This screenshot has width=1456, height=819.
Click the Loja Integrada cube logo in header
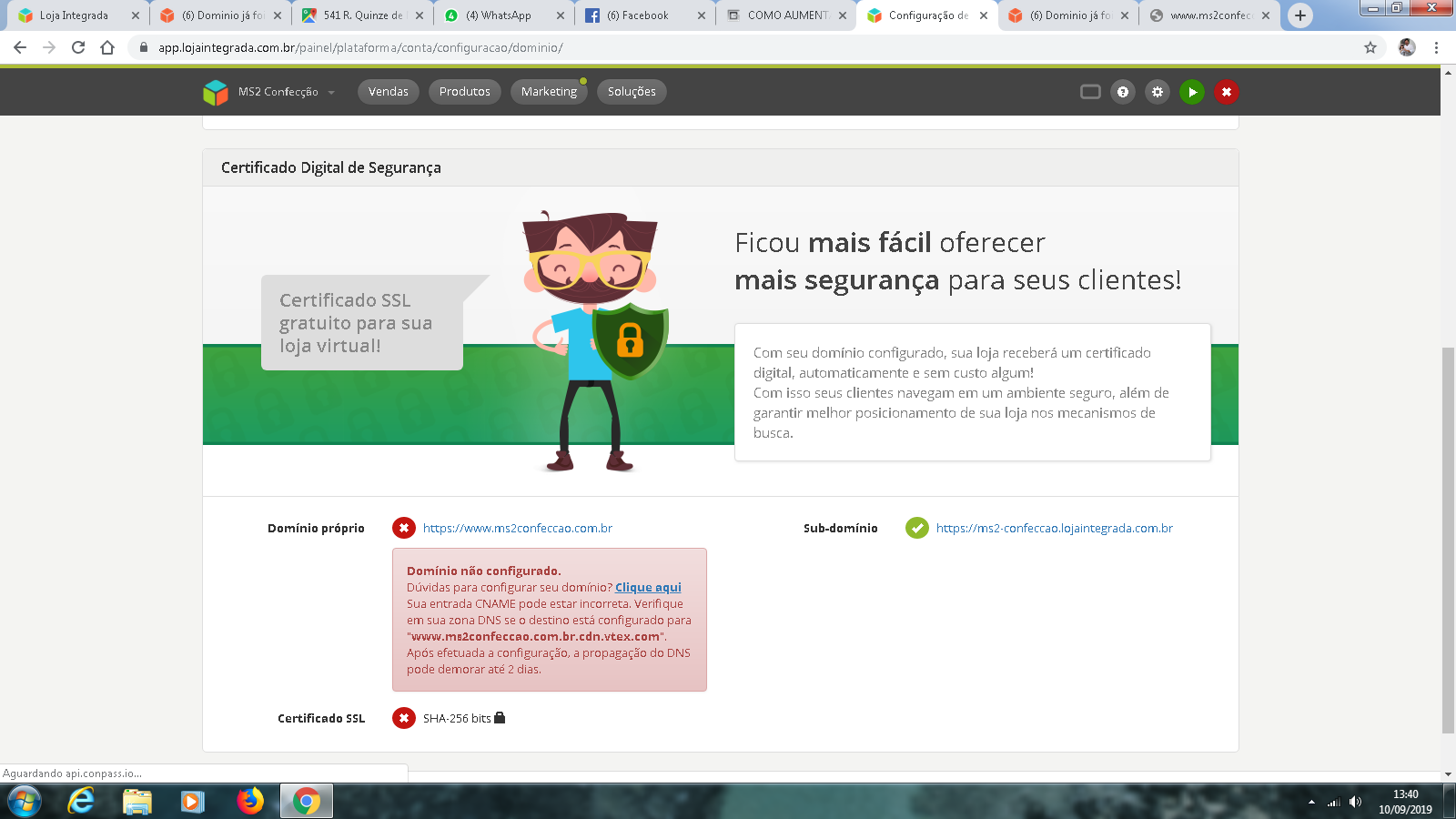[216, 92]
